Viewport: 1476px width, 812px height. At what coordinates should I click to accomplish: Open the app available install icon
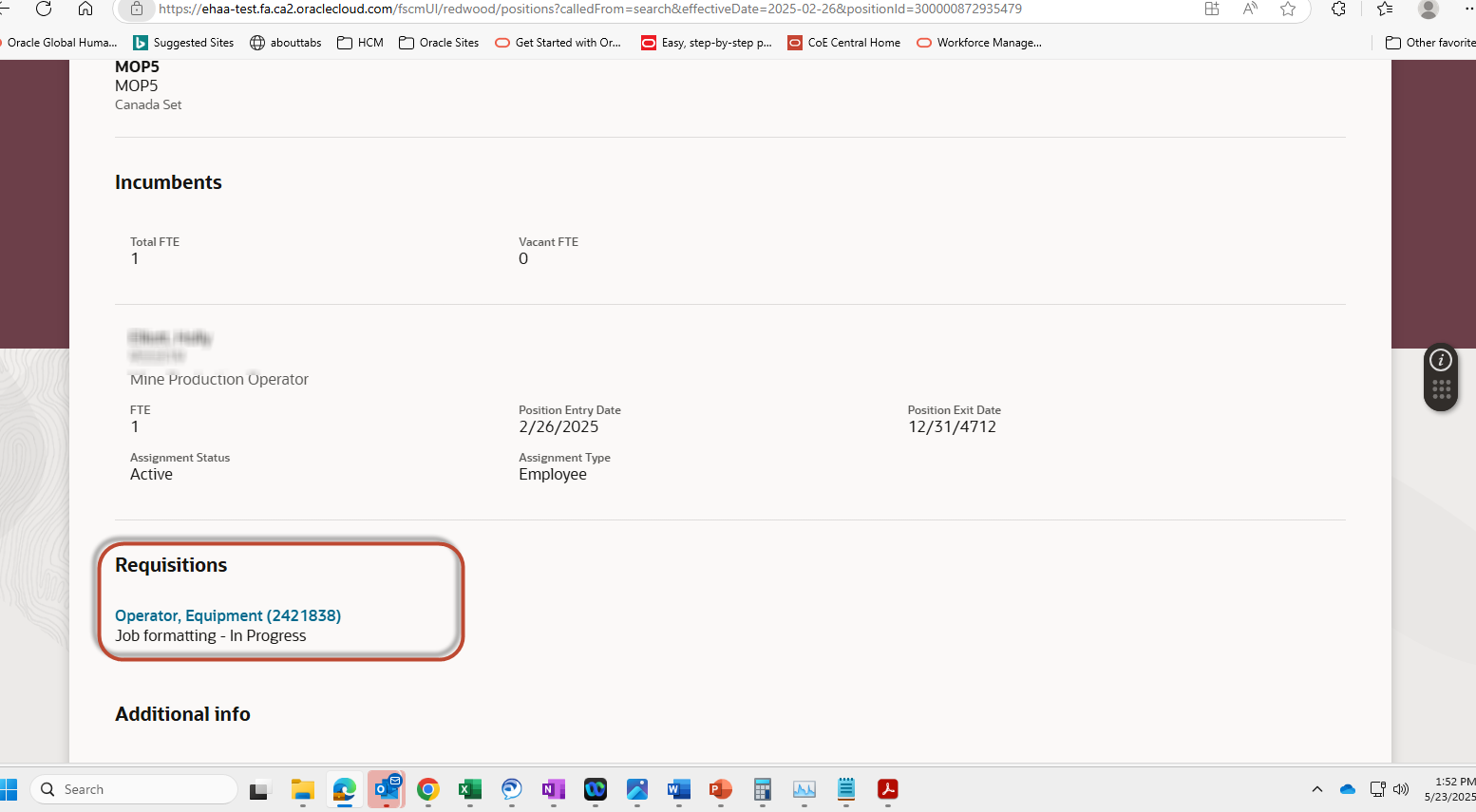1212,9
